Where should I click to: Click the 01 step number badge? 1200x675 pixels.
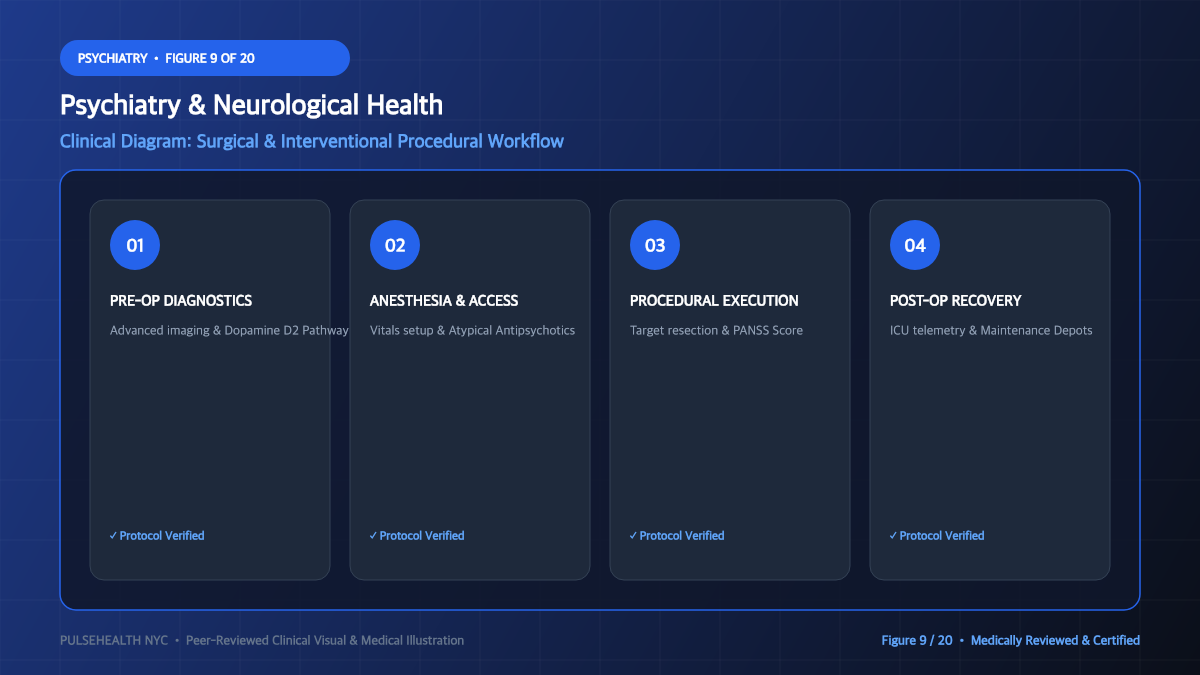[x=135, y=245]
